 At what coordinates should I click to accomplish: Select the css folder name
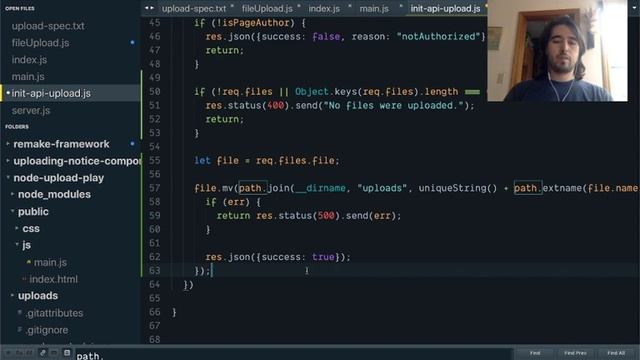pos(31,228)
